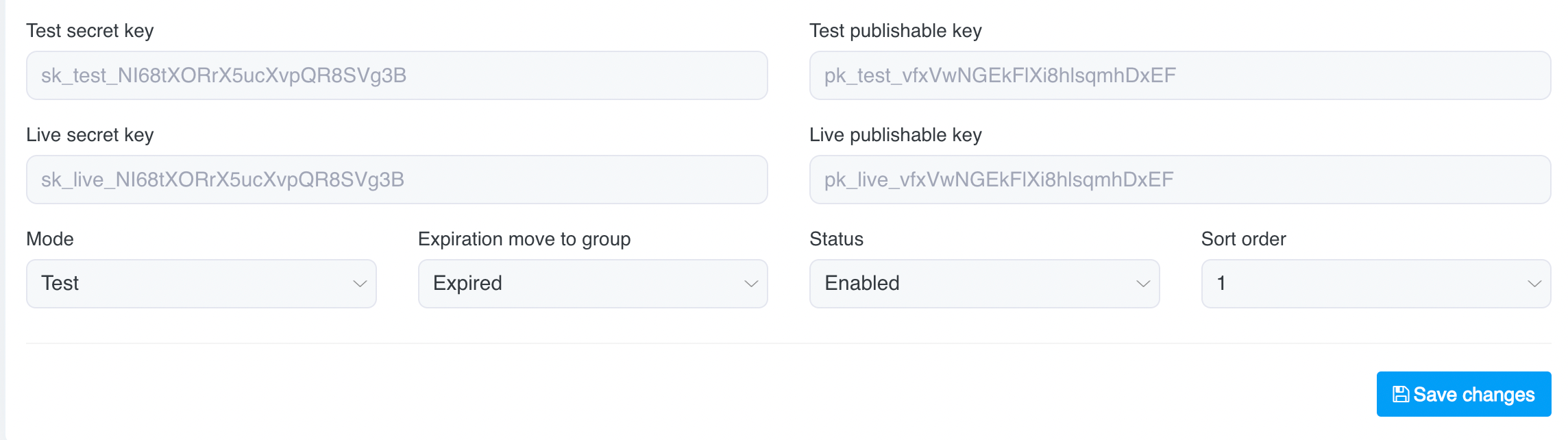Click the Test secret key label
1568x440 pixels.
click(x=90, y=31)
